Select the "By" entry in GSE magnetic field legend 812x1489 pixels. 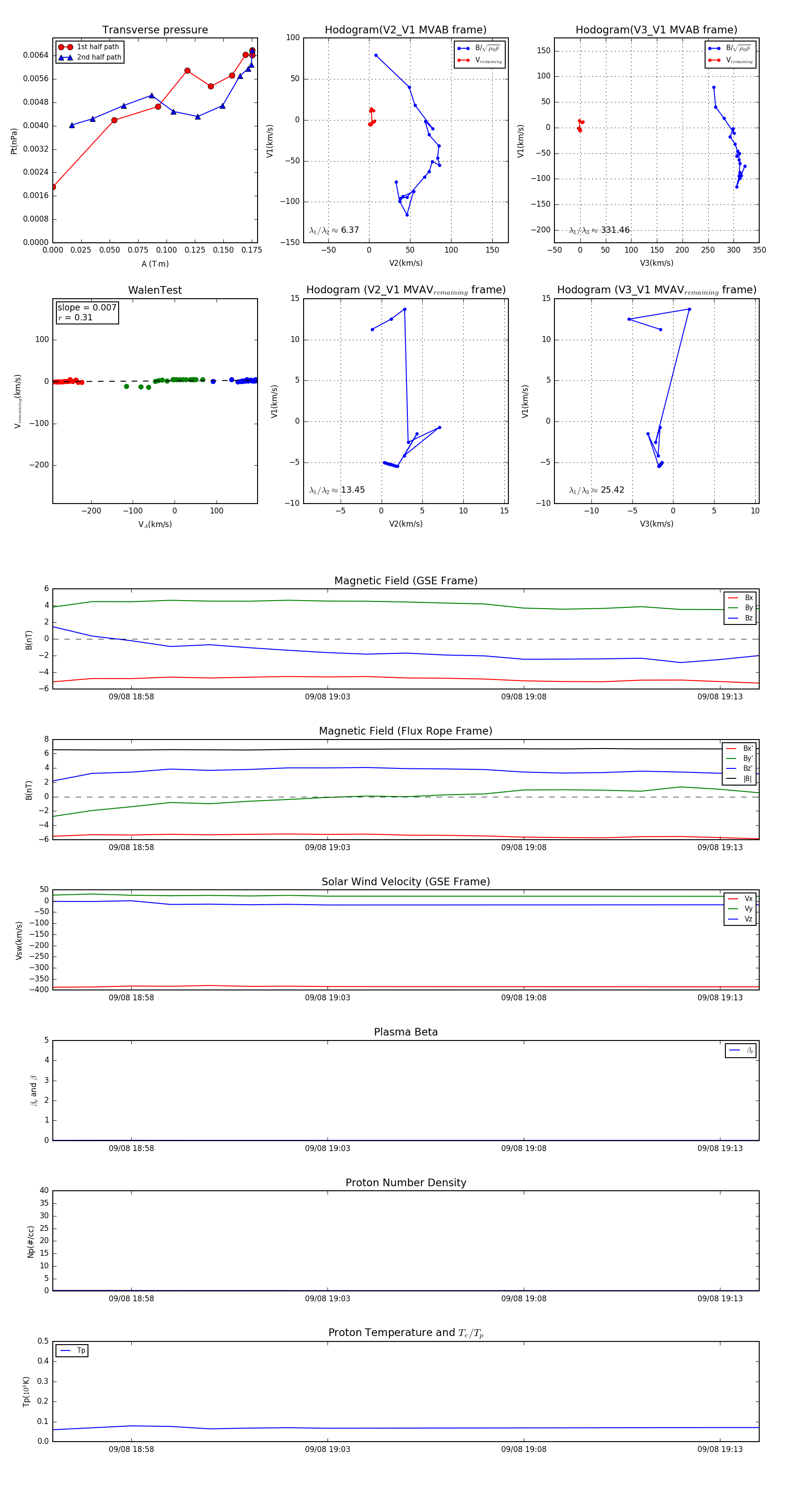pyautogui.click(x=740, y=608)
